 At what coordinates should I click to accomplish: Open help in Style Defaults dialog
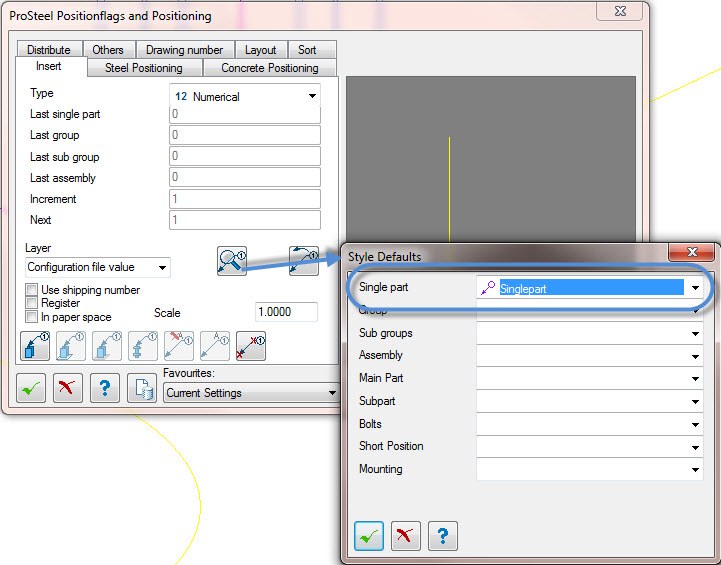coord(443,536)
